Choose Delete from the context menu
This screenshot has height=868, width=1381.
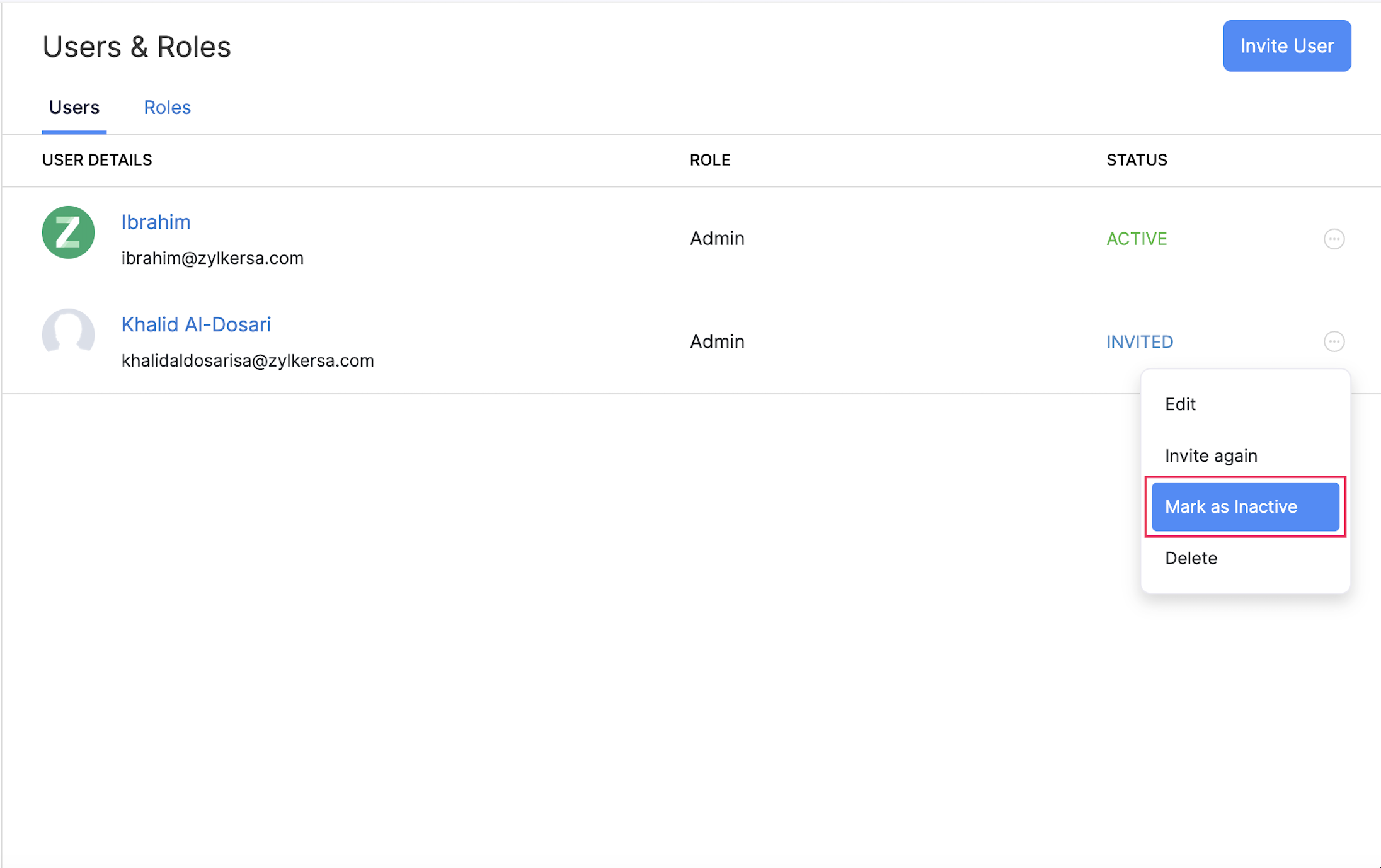pos(1191,558)
